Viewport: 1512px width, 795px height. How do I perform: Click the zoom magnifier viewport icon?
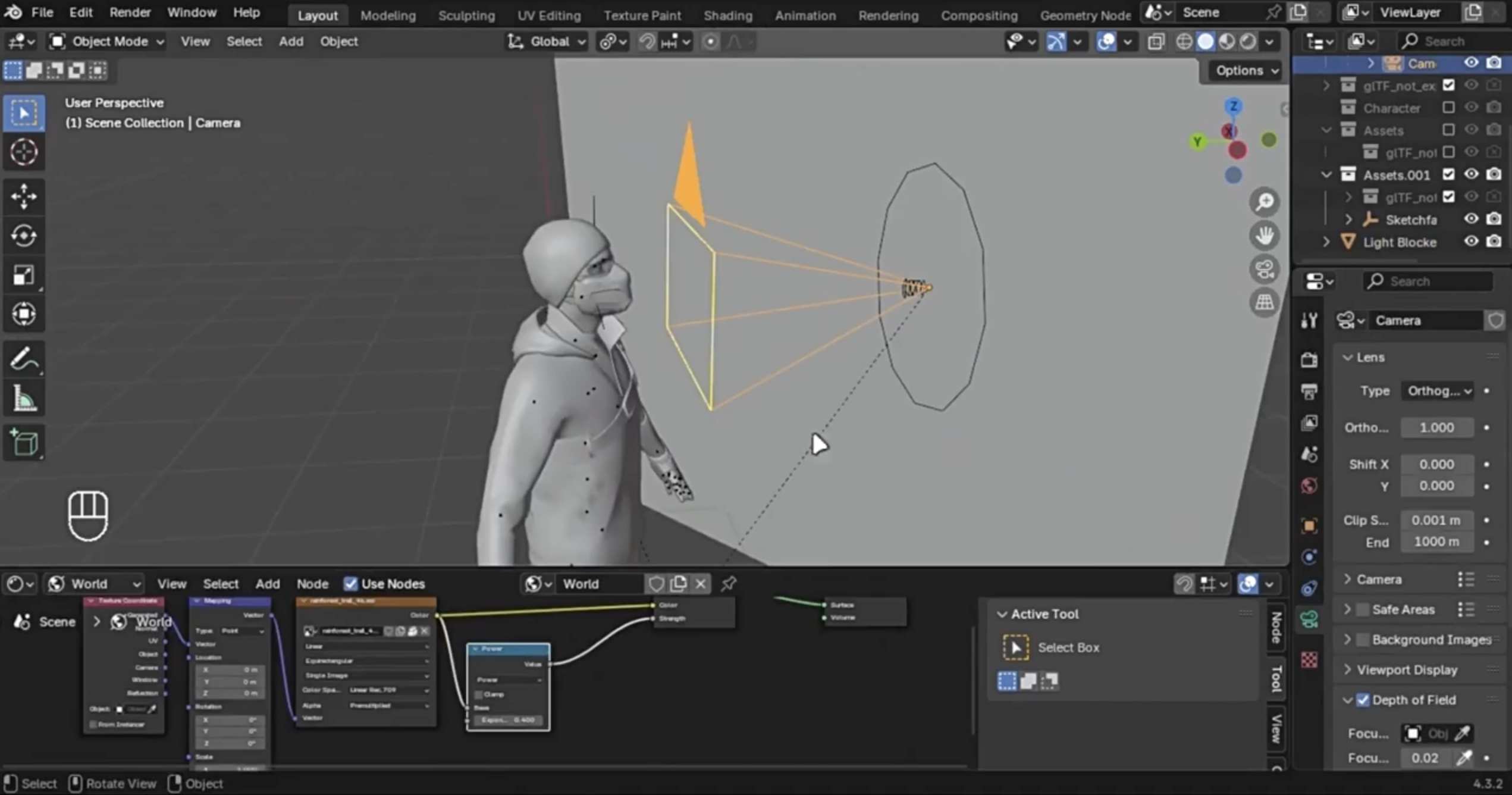[x=1264, y=202]
